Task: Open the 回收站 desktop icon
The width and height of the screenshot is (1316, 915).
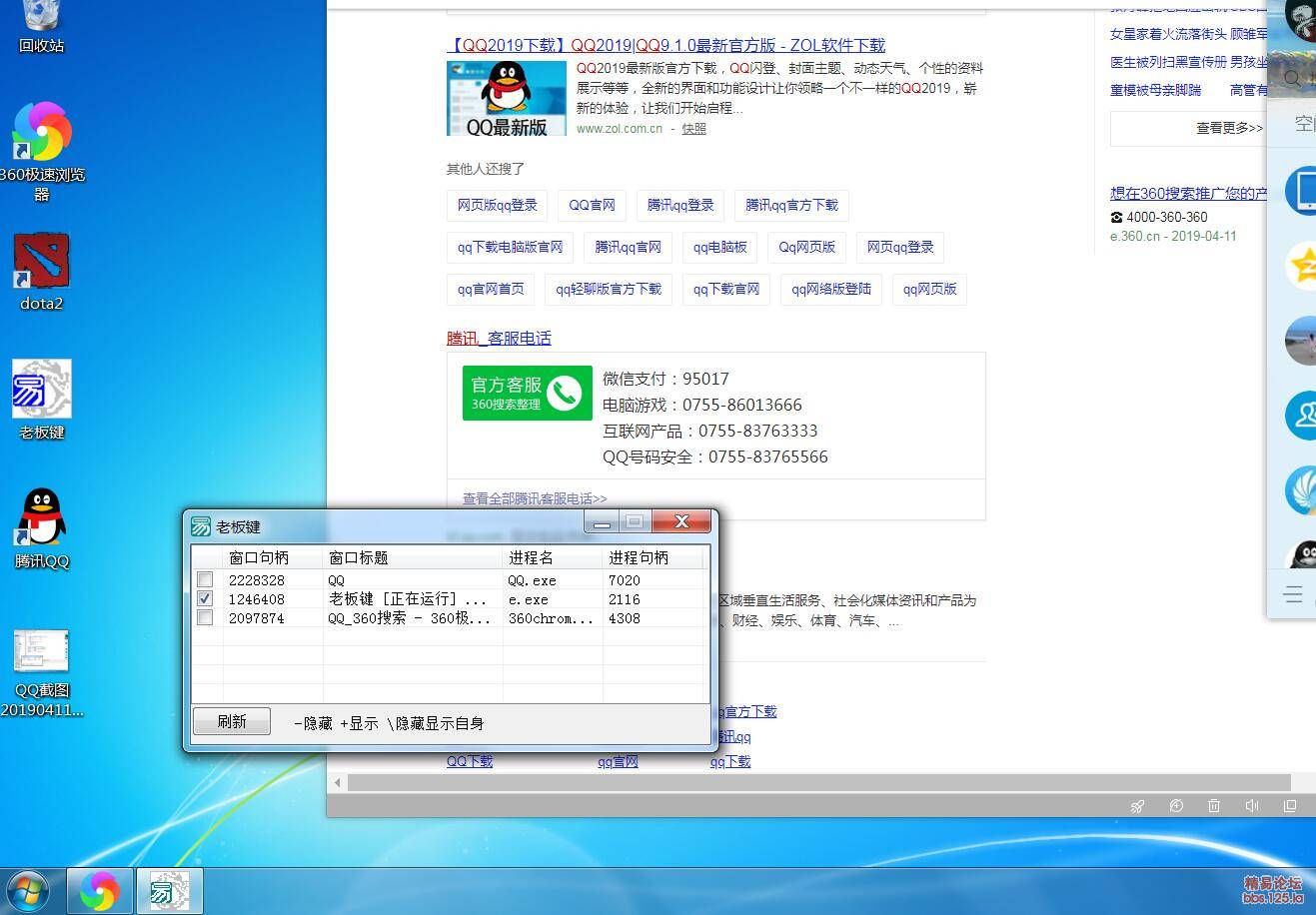Action: pyautogui.click(x=41, y=27)
